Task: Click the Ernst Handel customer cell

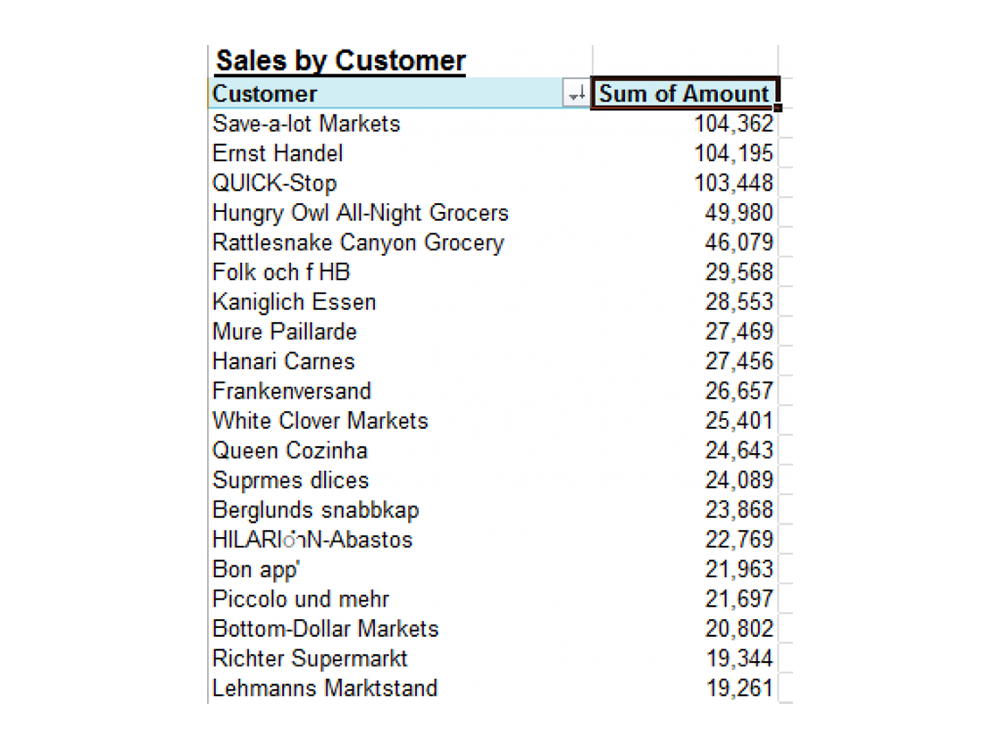Action: 278,154
